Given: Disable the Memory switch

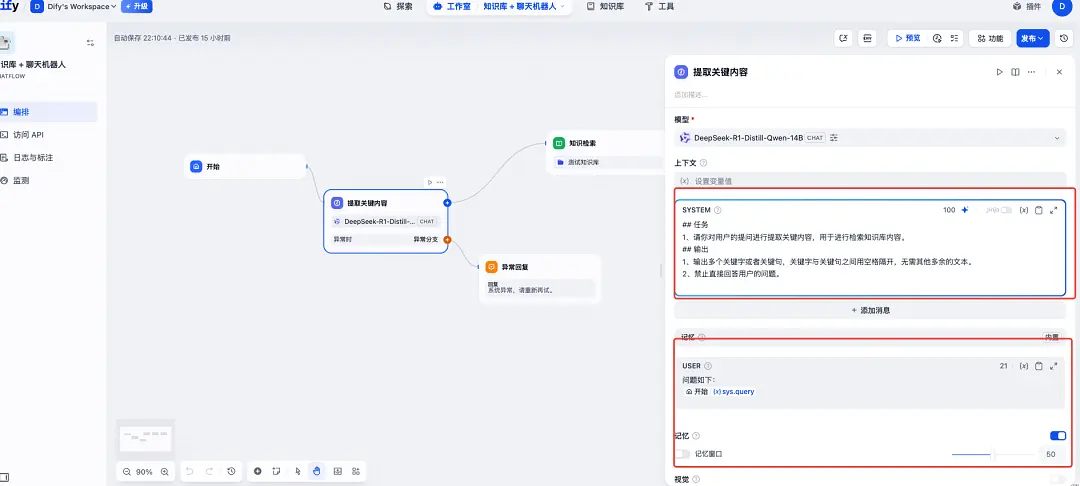Looking at the screenshot, I should (1058, 435).
